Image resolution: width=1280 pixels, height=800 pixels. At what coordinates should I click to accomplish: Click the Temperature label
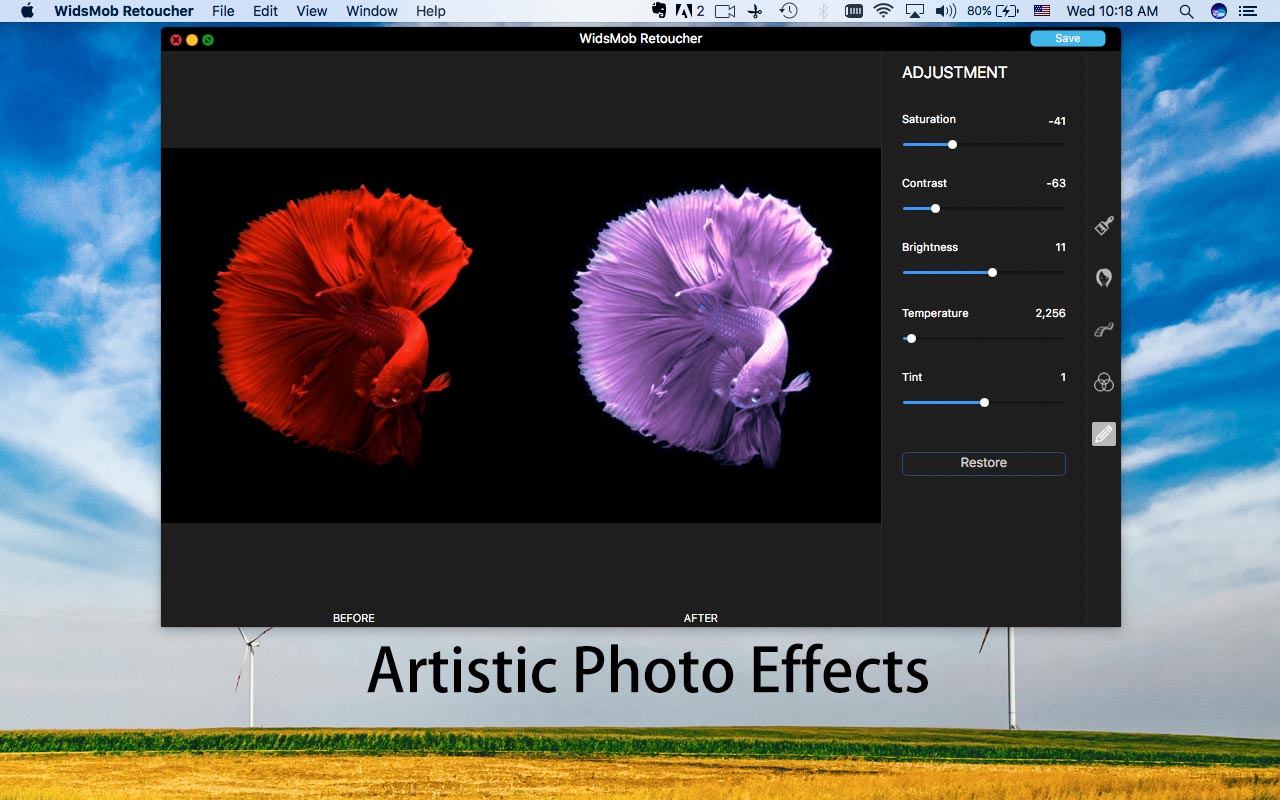pos(935,313)
